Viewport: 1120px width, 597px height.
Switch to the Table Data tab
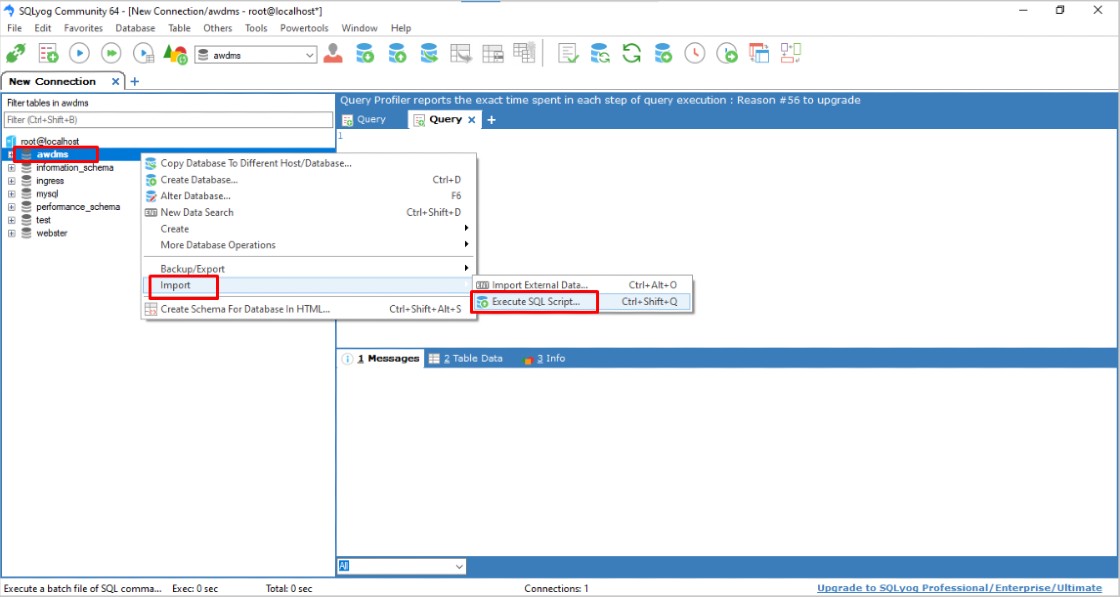tap(466, 358)
